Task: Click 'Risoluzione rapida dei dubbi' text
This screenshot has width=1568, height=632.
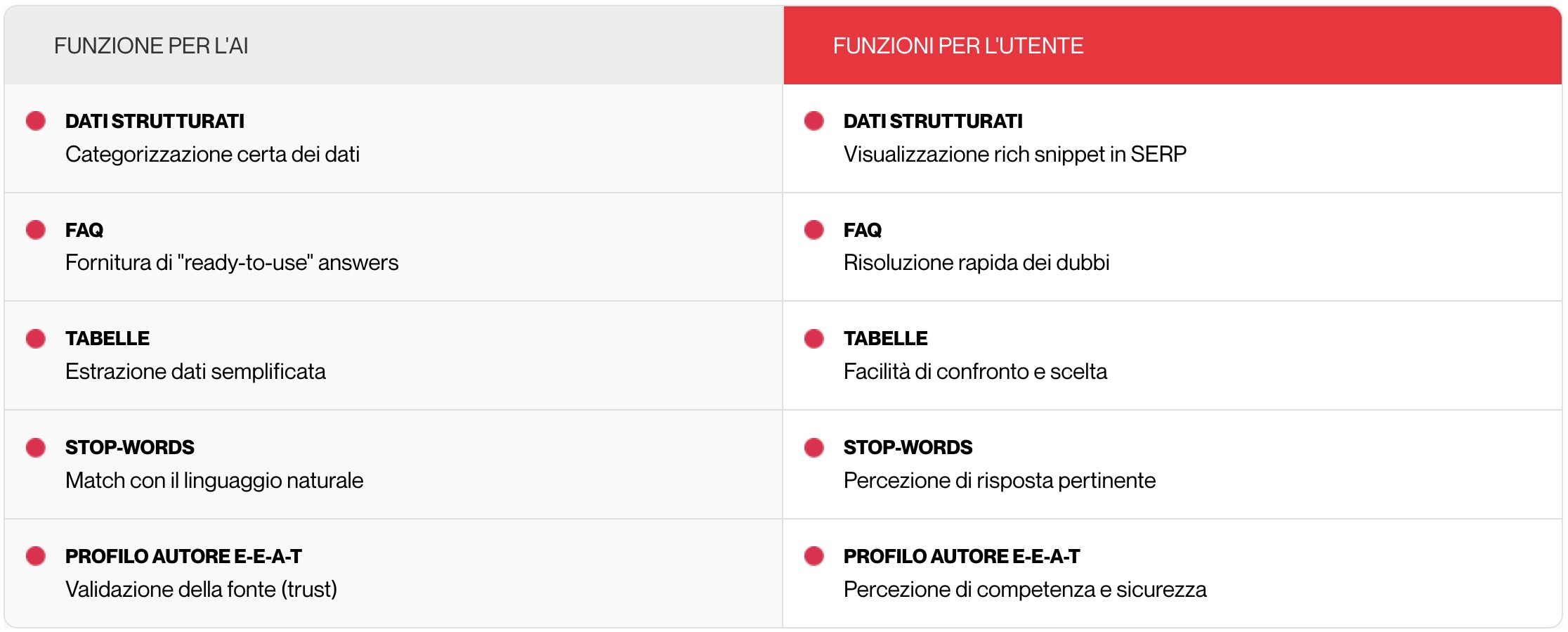Action: (x=976, y=263)
